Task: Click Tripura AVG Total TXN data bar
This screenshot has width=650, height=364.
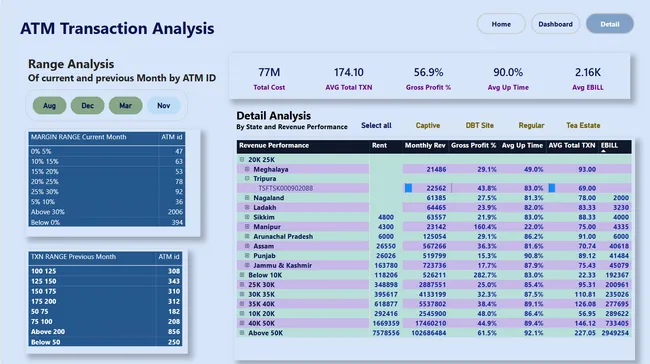Action: click(x=552, y=188)
